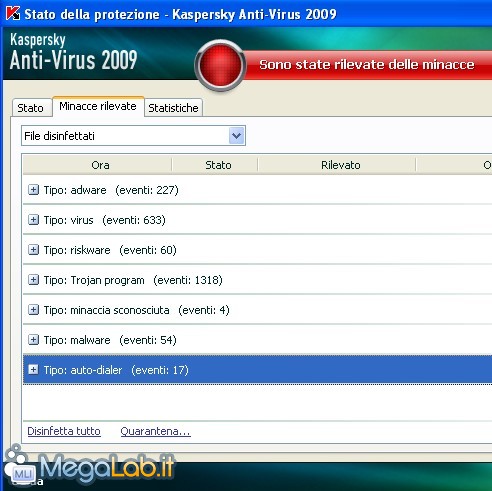Expand the minaccia sconosciuta group

33,310
